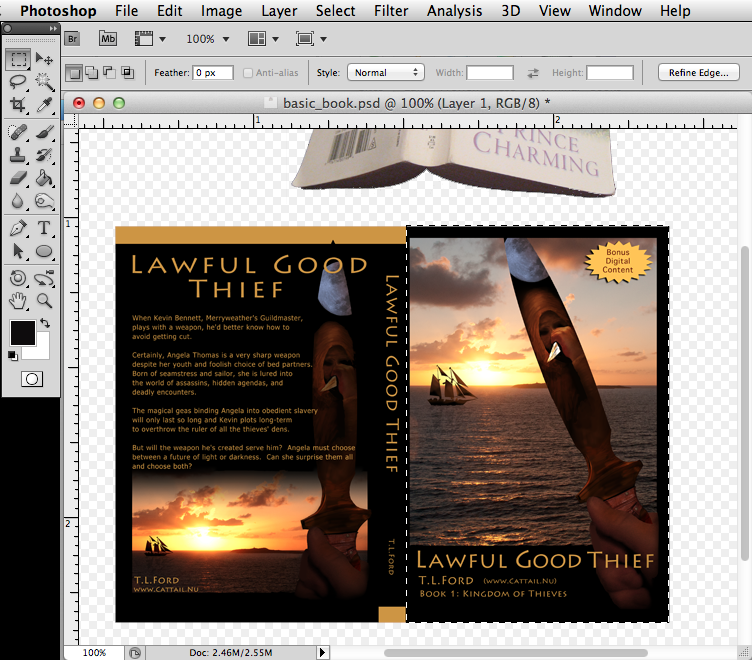Screen dimensions: 752x660
Task: Choose Subtract from Selection mode
Action: coord(109,73)
